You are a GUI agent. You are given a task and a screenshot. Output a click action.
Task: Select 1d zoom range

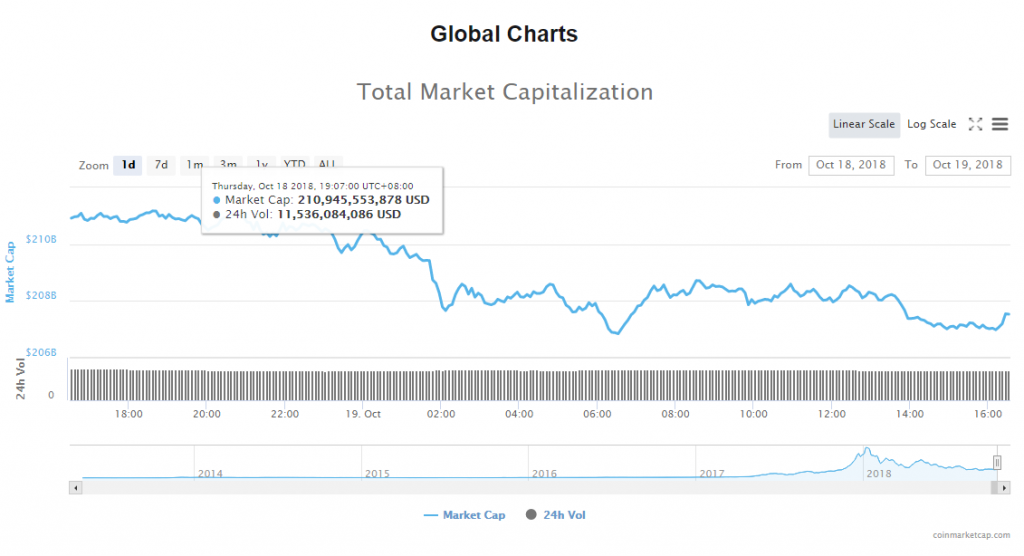point(128,165)
